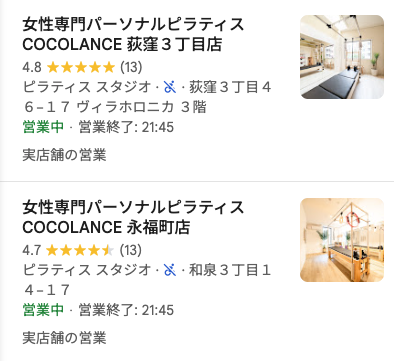
Task: Click the (13) review count for 荻窪3丁目店
Action: pyautogui.click(x=131, y=67)
